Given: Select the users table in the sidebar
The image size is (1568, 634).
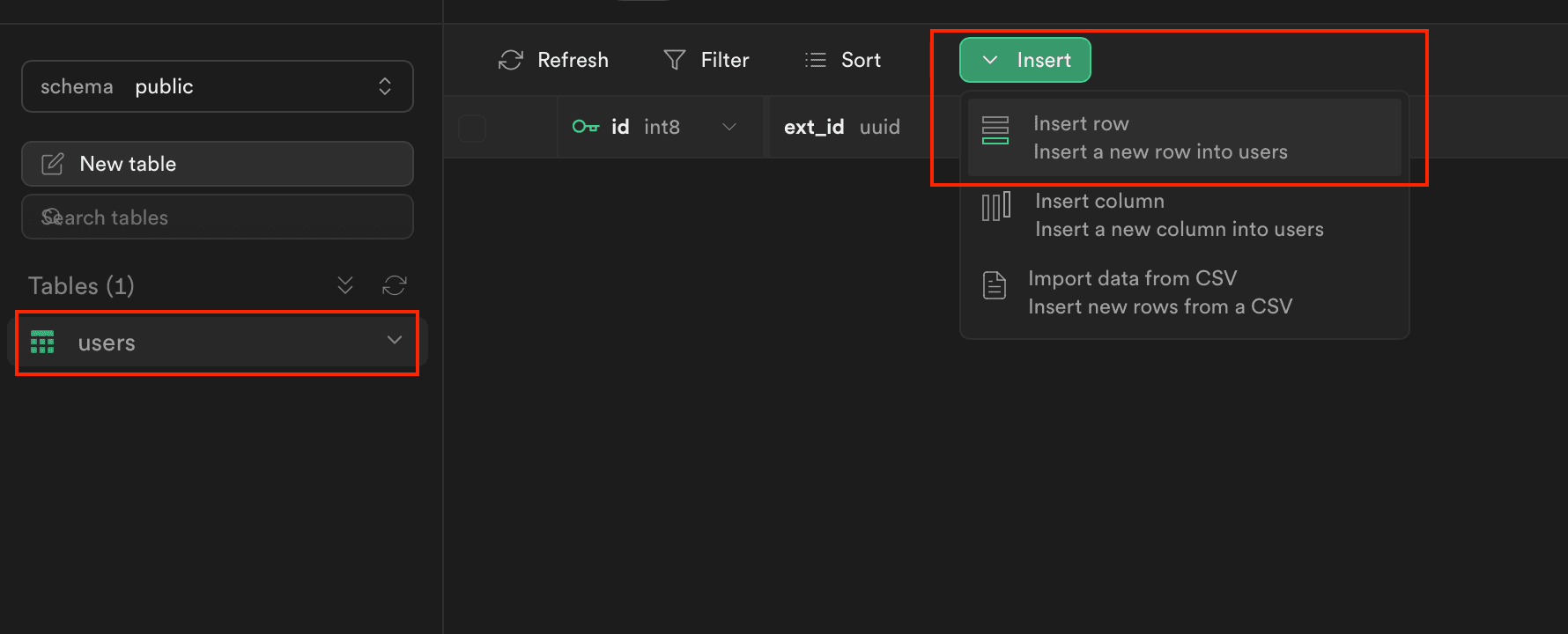Looking at the screenshot, I should pyautogui.click(x=218, y=342).
